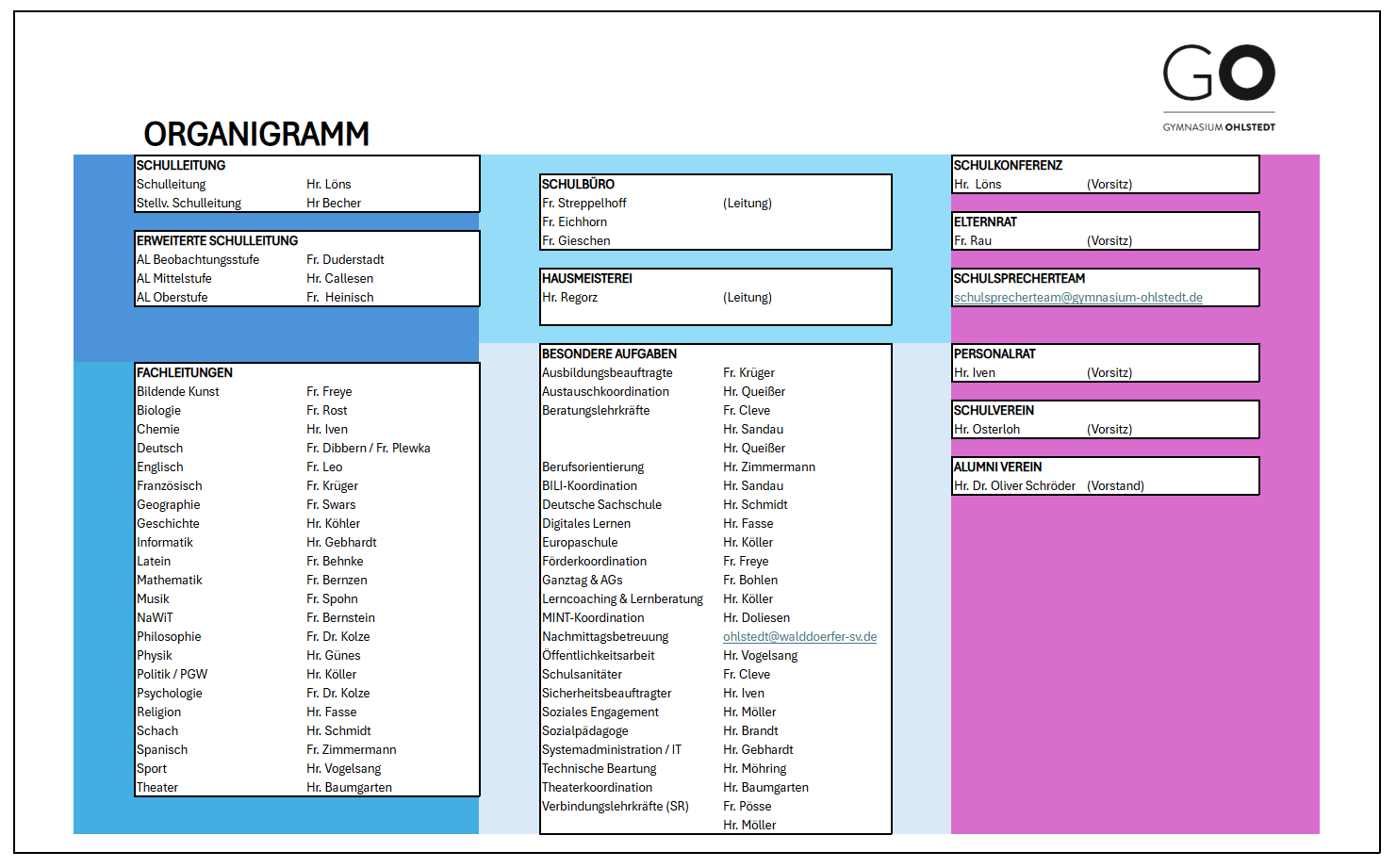Click the SCHULVEREIN heading

pyautogui.click(x=994, y=411)
